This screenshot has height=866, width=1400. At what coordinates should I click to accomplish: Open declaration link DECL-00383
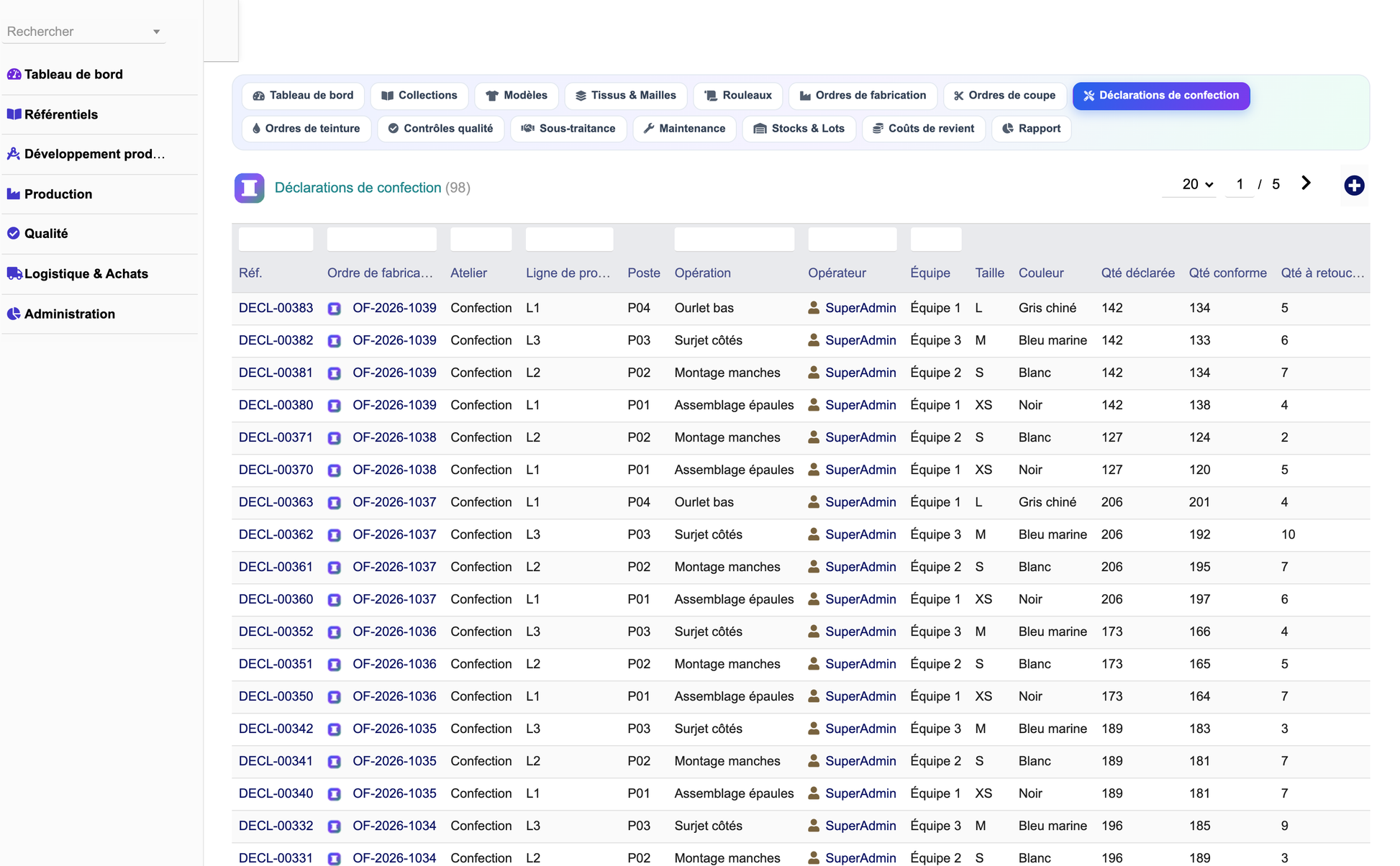pos(276,308)
